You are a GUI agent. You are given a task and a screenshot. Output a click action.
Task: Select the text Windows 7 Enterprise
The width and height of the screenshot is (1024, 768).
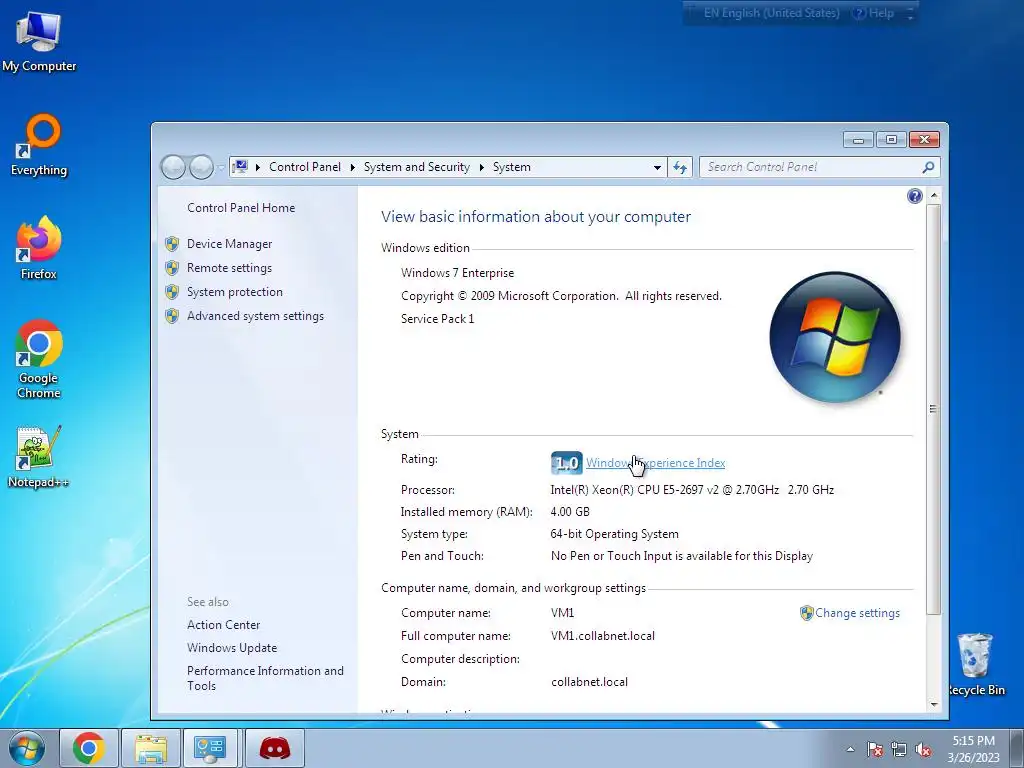click(x=457, y=273)
